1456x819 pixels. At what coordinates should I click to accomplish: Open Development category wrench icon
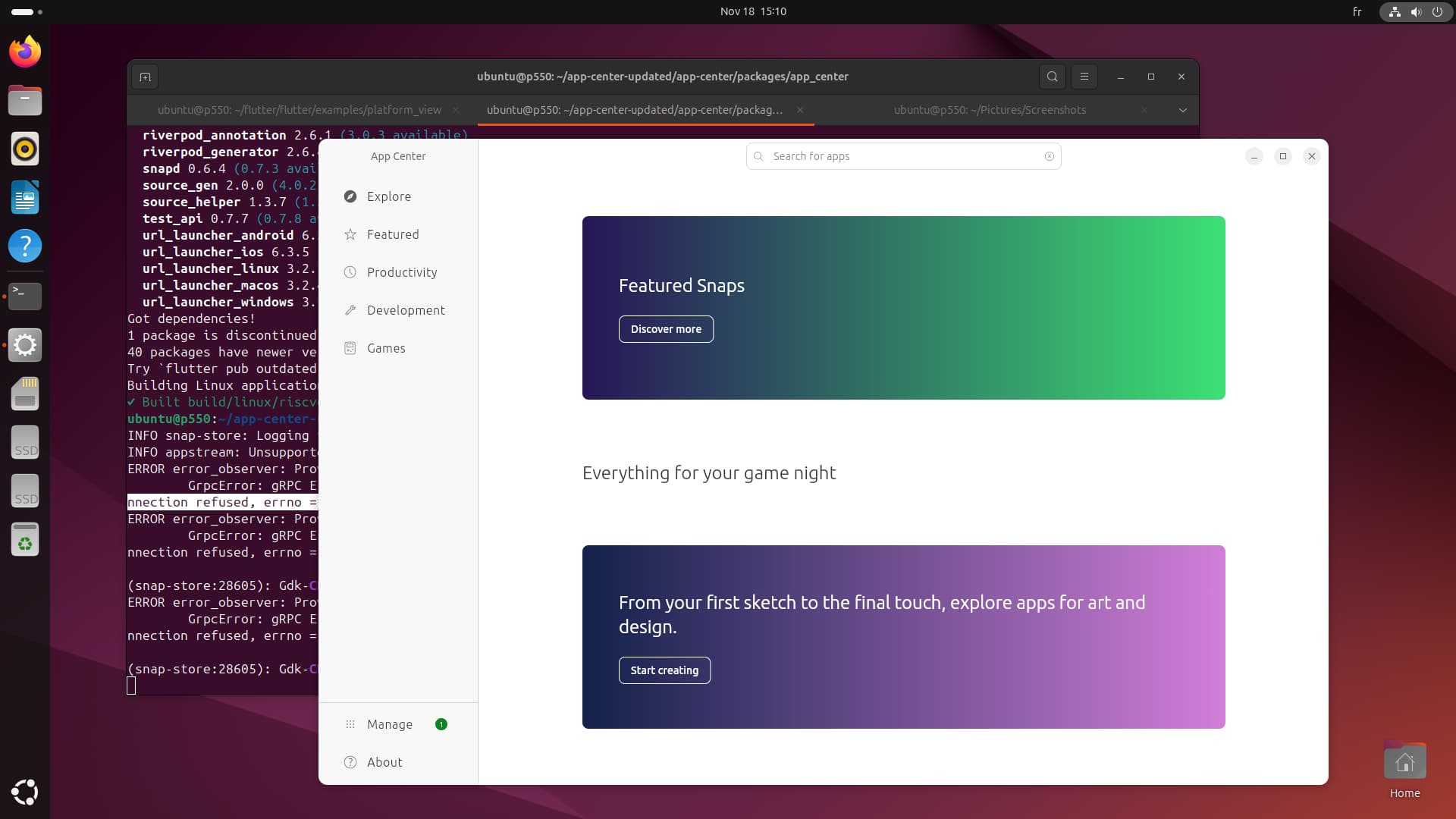(350, 310)
